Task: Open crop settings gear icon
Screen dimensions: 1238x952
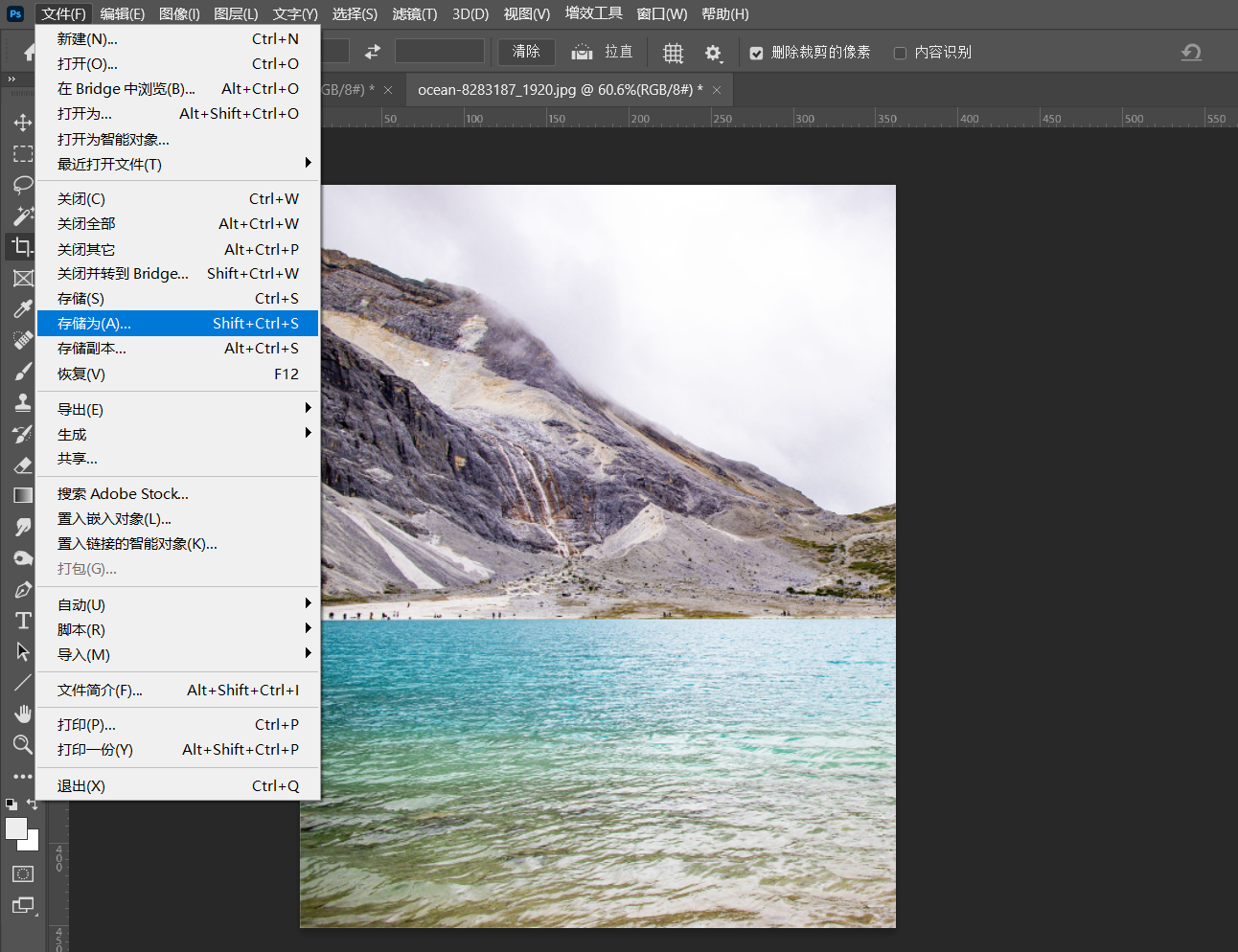Action: (713, 53)
